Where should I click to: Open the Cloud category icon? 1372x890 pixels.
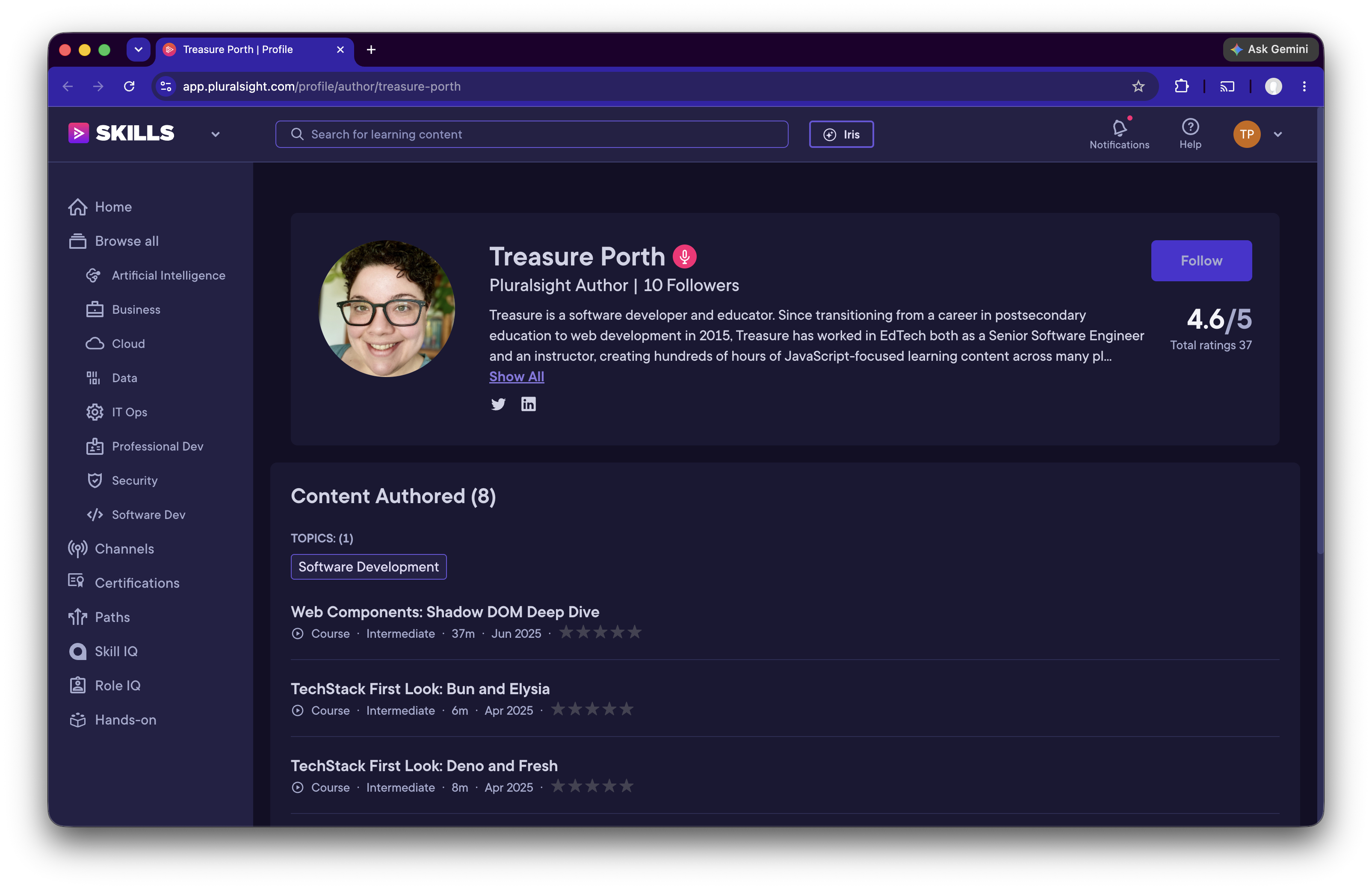(95, 343)
